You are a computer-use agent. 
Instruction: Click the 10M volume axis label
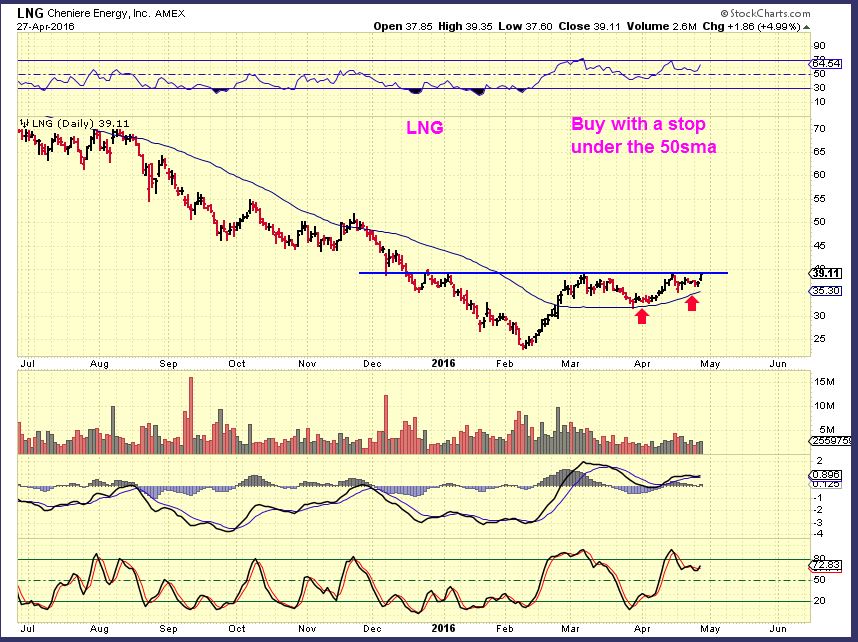point(824,406)
